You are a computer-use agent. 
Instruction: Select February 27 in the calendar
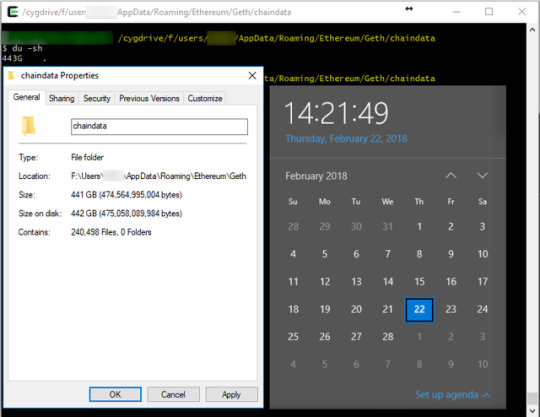click(x=356, y=337)
